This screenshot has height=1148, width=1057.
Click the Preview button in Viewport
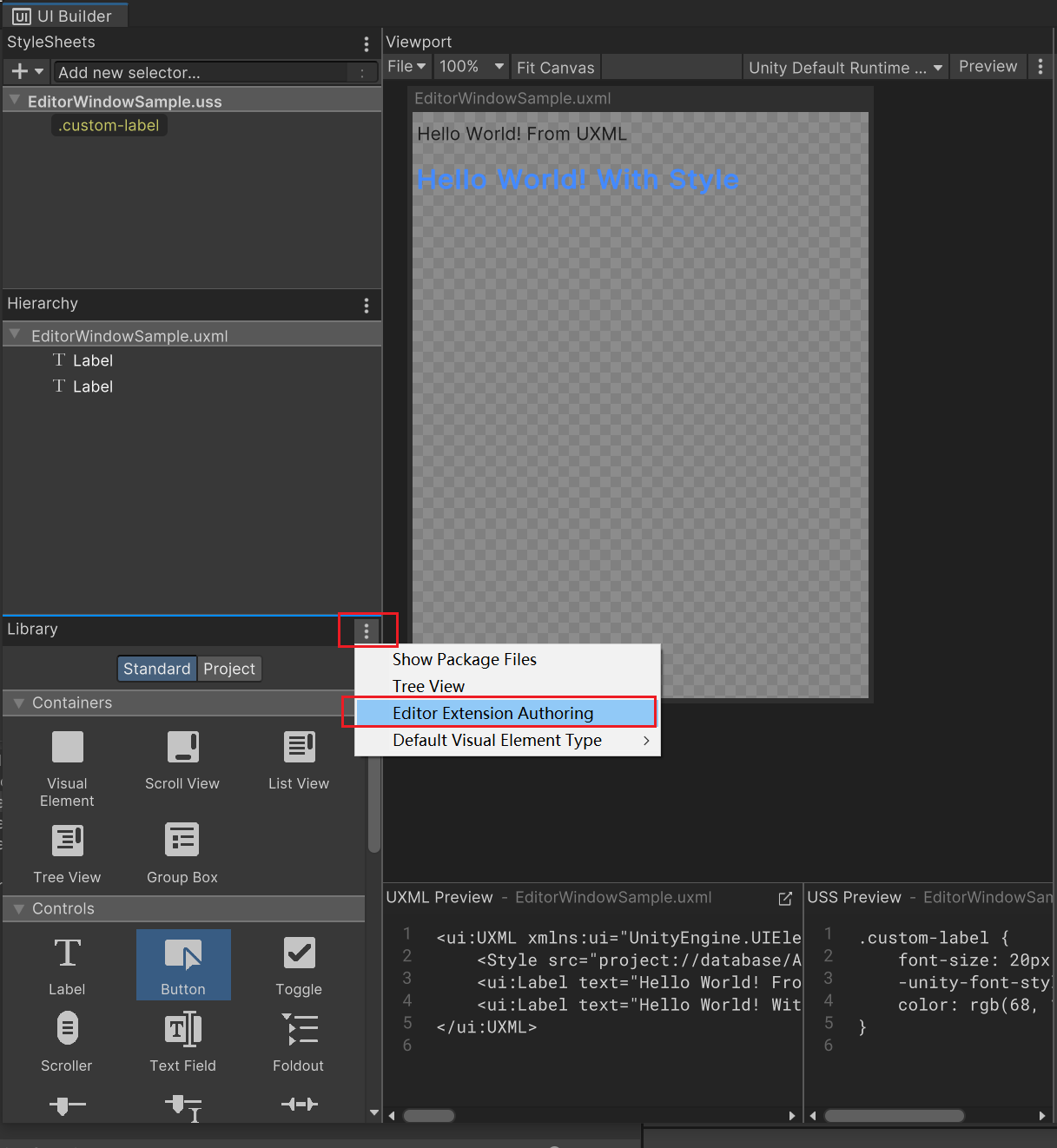tap(988, 67)
